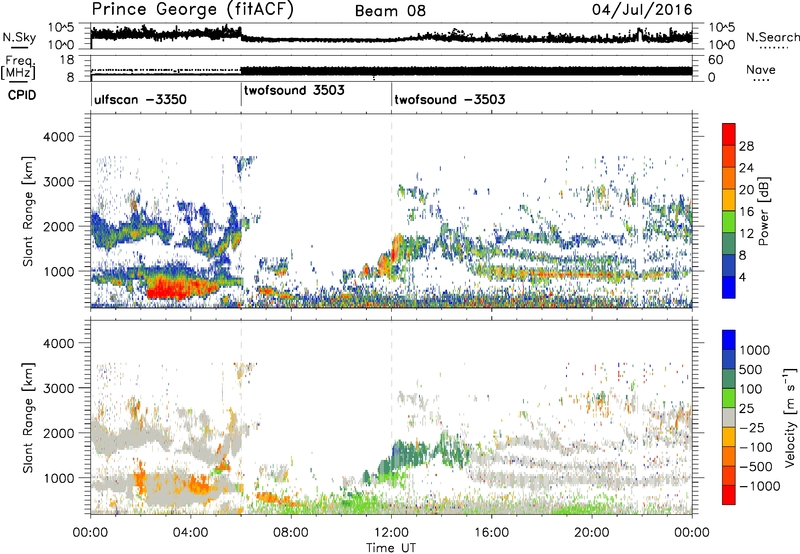Click the '12:00' time tick label

coord(391,533)
